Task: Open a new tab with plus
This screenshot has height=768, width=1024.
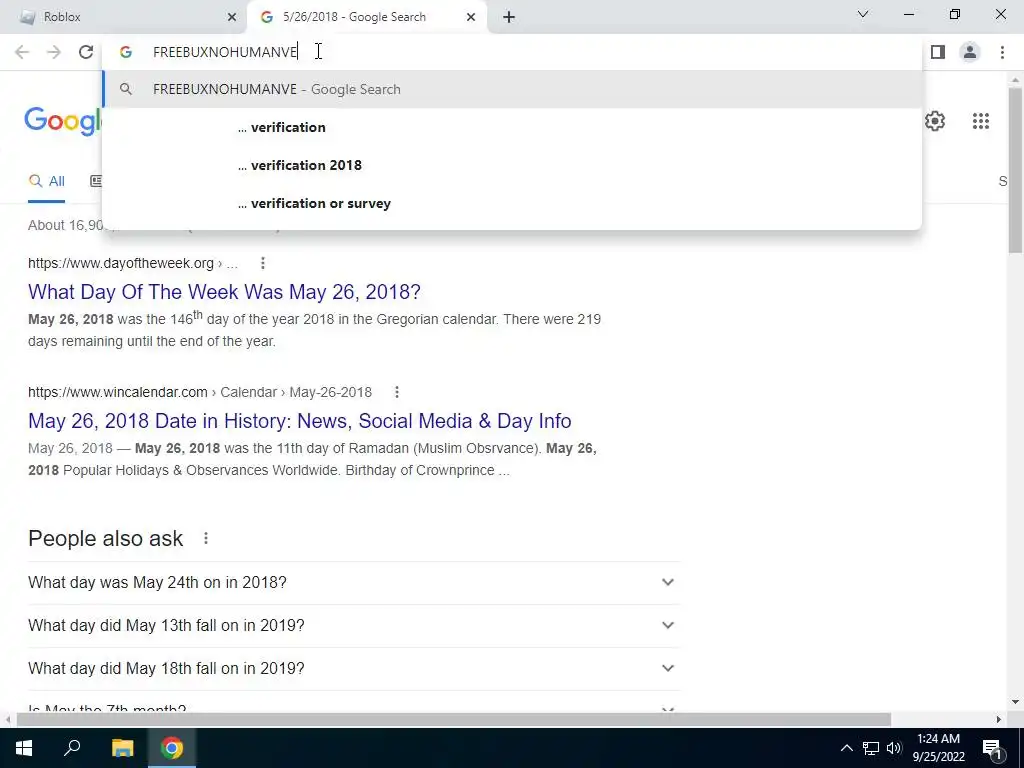Action: (x=509, y=18)
